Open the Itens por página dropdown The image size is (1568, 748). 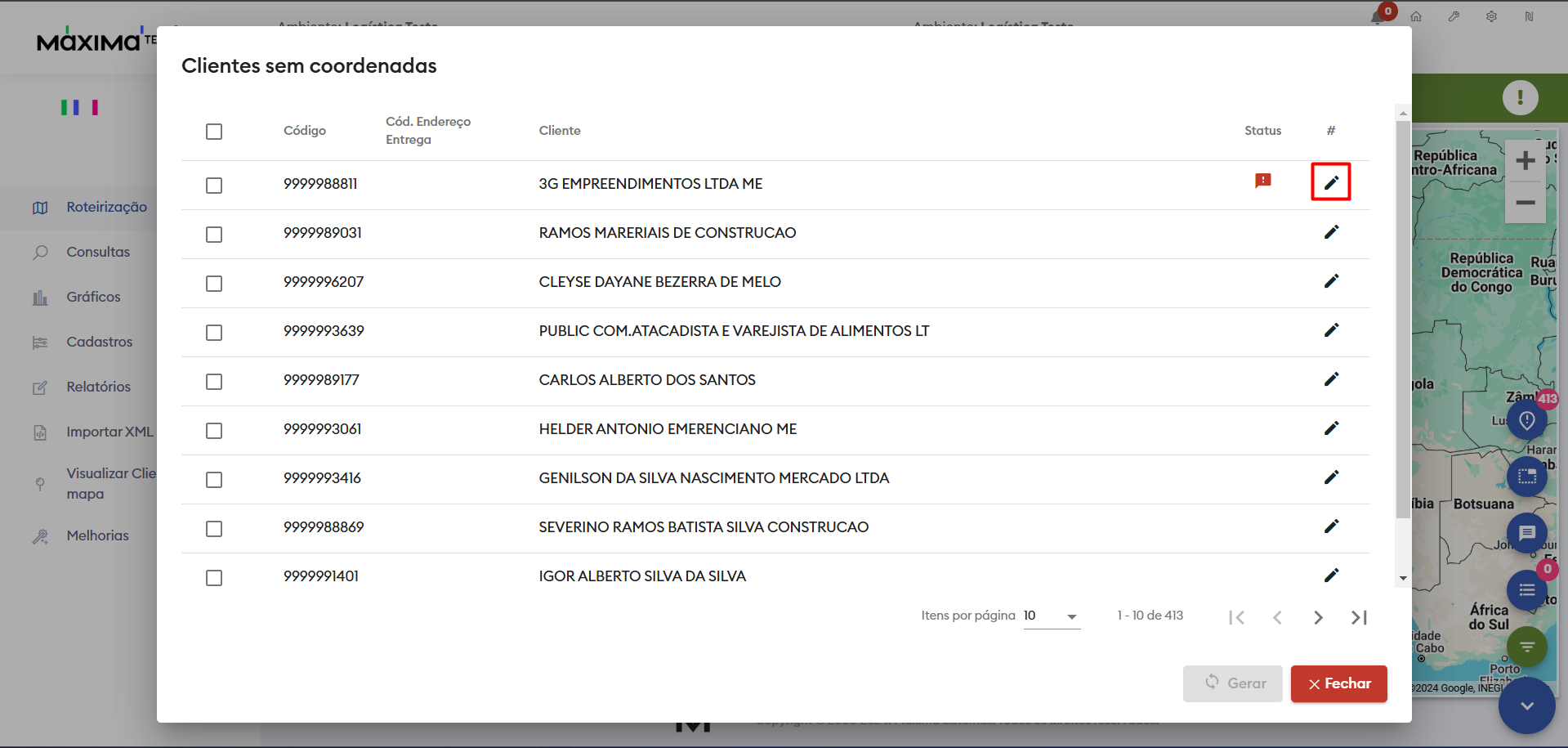point(1052,616)
